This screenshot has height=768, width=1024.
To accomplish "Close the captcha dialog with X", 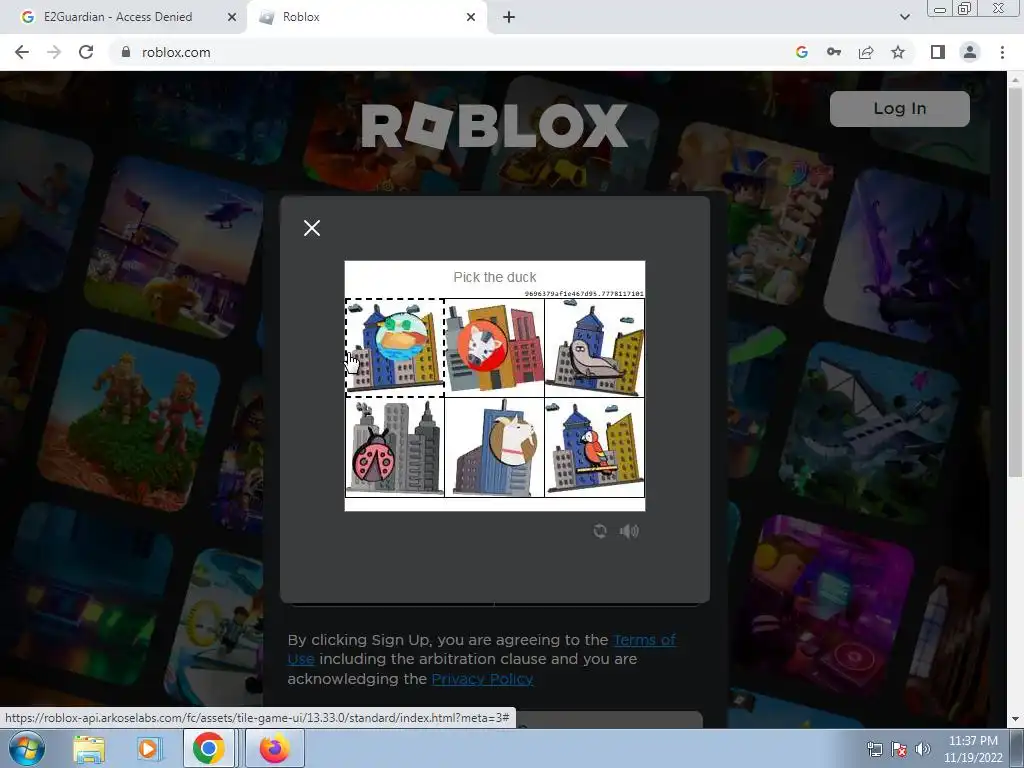I will (312, 228).
